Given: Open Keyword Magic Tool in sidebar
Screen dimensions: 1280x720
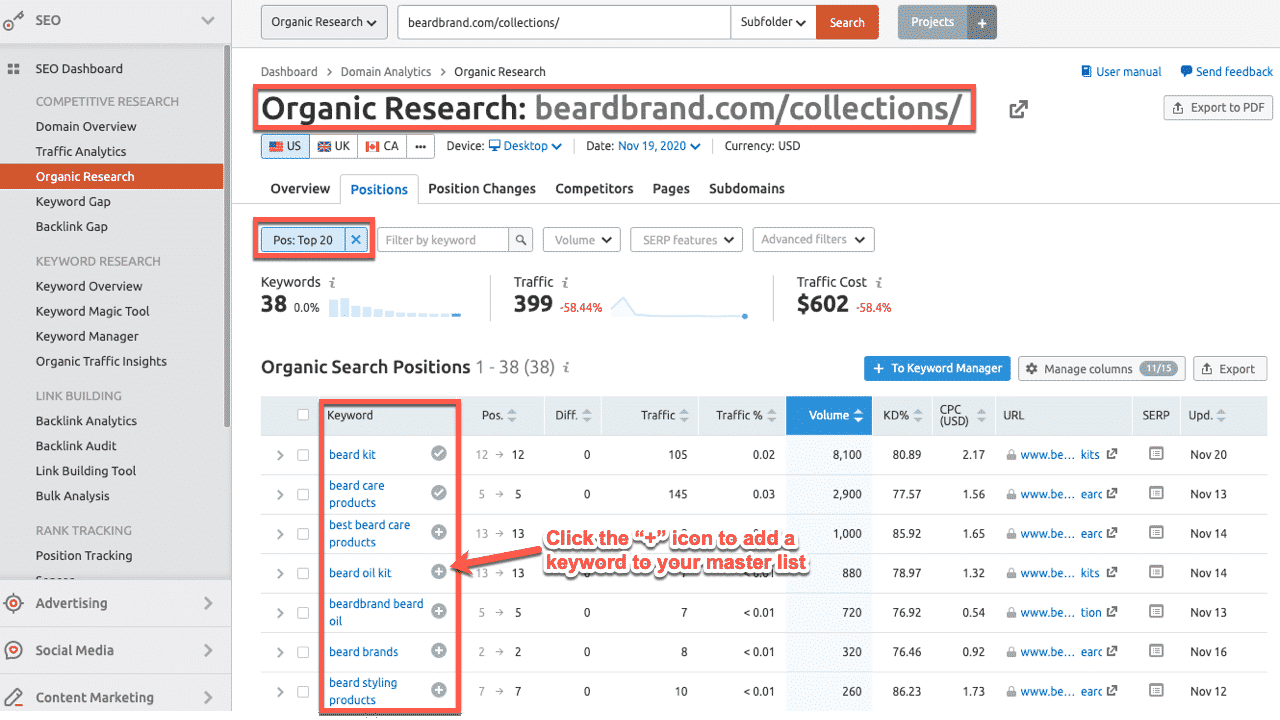Looking at the screenshot, I should click(x=92, y=311).
